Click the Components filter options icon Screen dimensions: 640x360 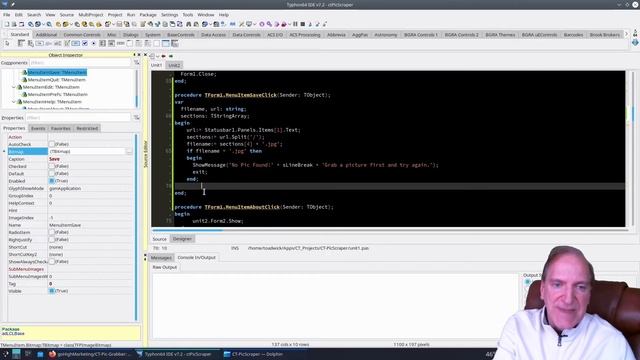(x=136, y=62)
